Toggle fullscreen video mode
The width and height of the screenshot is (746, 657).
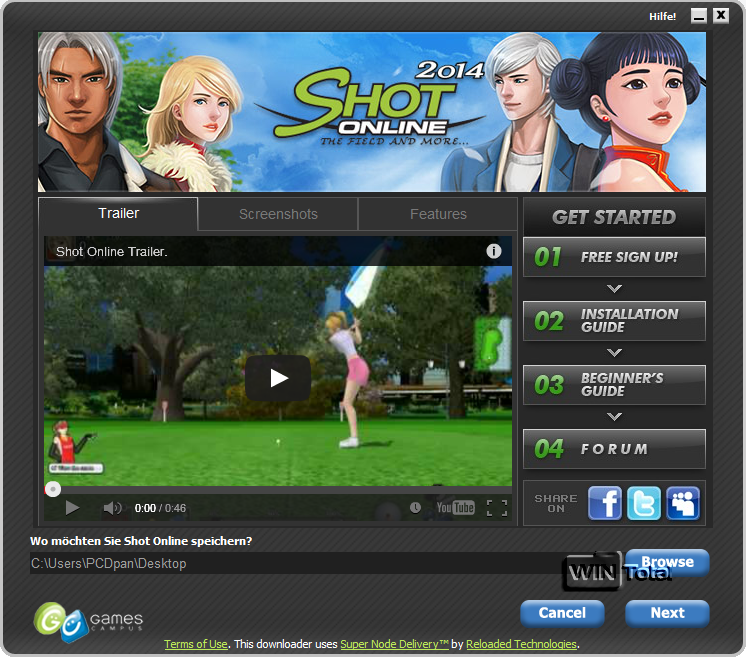tap(497, 508)
